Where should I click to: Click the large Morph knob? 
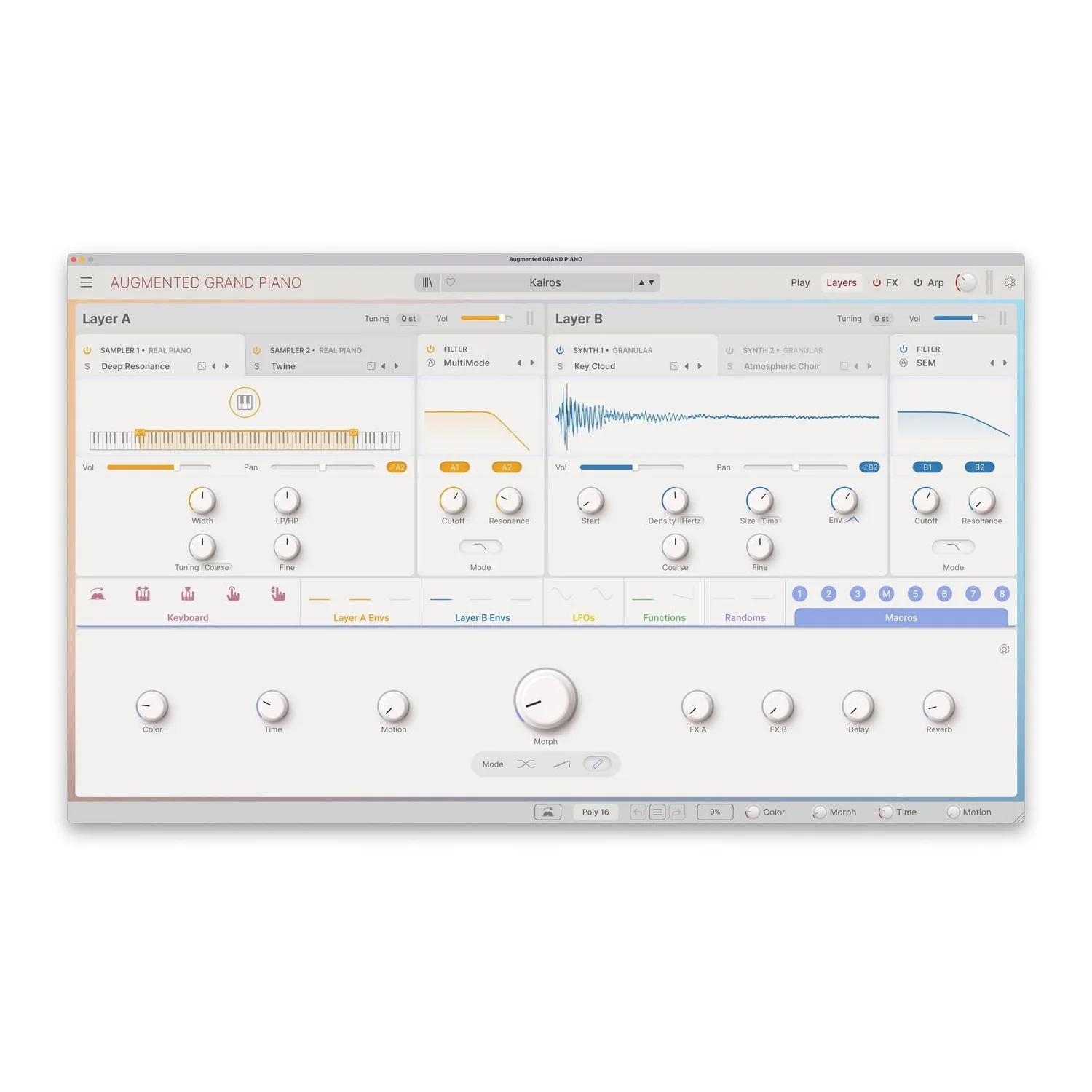pyautogui.click(x=545, y=700)
